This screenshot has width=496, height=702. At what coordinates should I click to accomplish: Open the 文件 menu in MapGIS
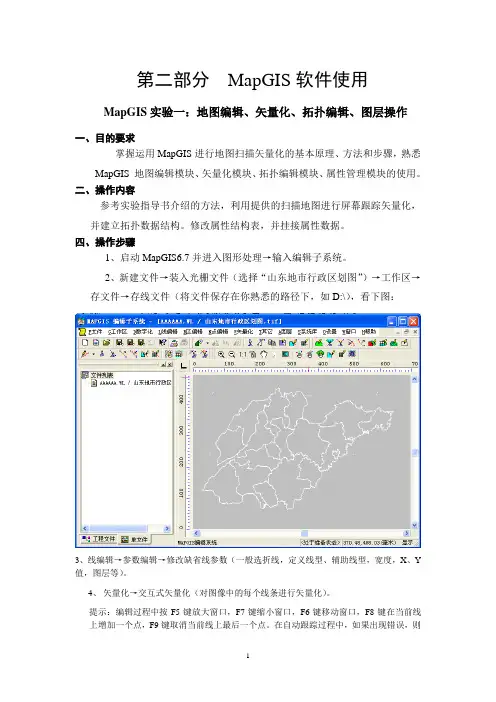95,332
